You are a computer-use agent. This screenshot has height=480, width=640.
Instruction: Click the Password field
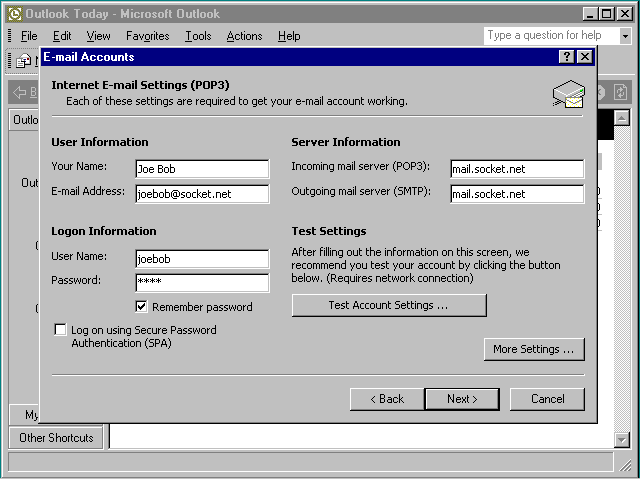click(202, 282)
